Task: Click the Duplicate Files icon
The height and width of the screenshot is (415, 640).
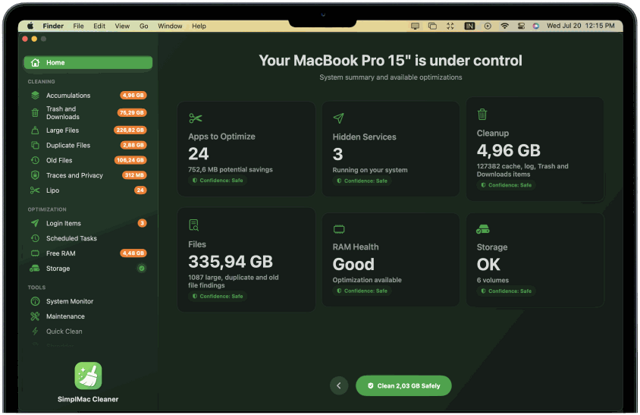Action: click(x=35, y=145)
